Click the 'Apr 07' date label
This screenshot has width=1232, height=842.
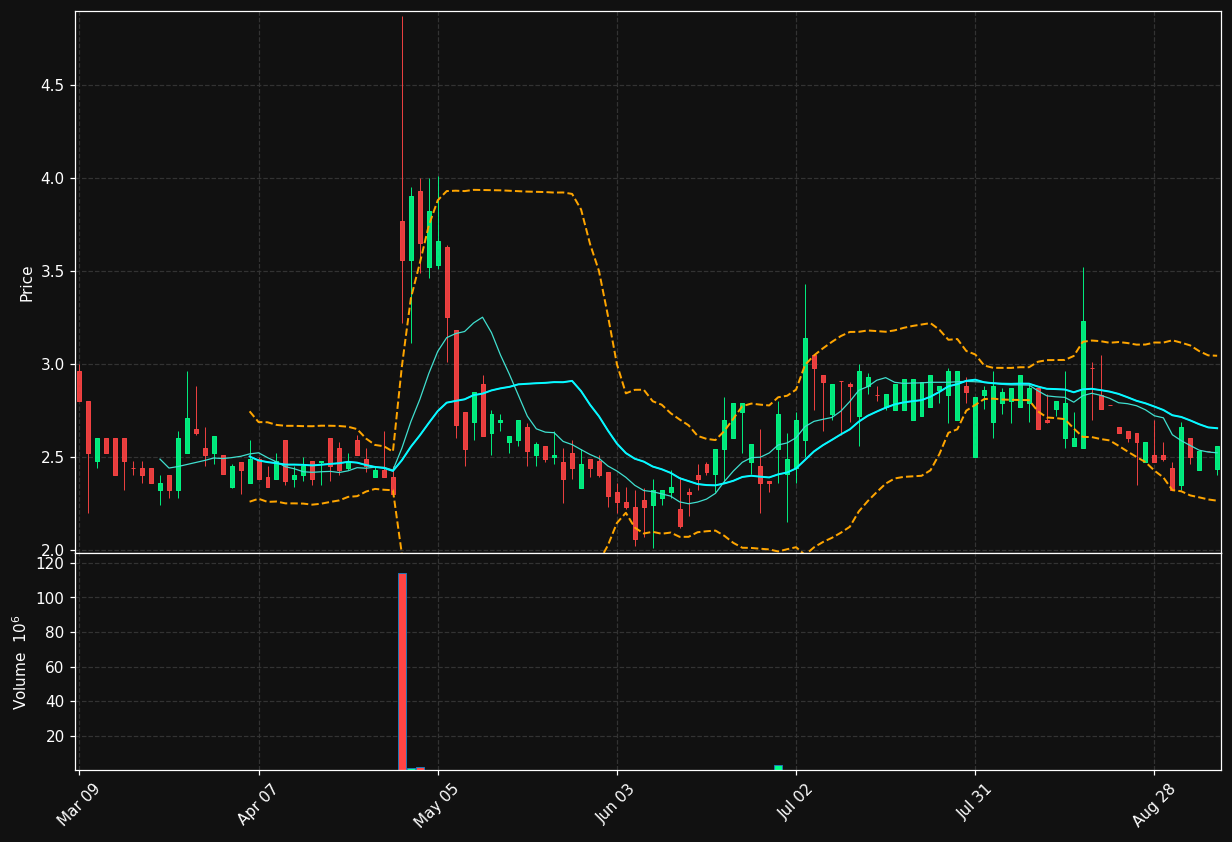pyautogui.click(x=257, y=803)
